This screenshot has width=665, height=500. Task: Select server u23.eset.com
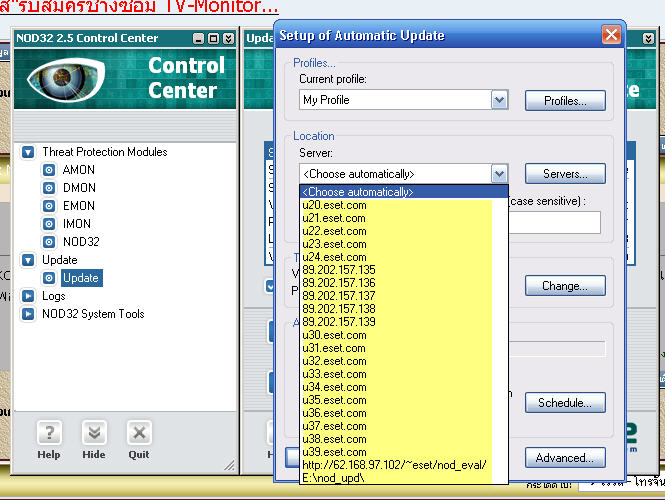pos(404,244)
